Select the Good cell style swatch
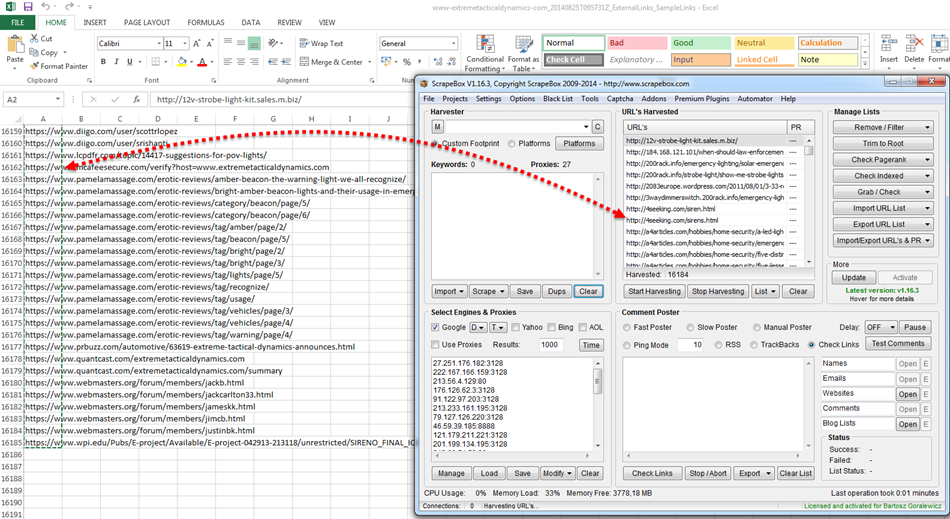Viewport: 950px width, 519px height. coord(700,43)
